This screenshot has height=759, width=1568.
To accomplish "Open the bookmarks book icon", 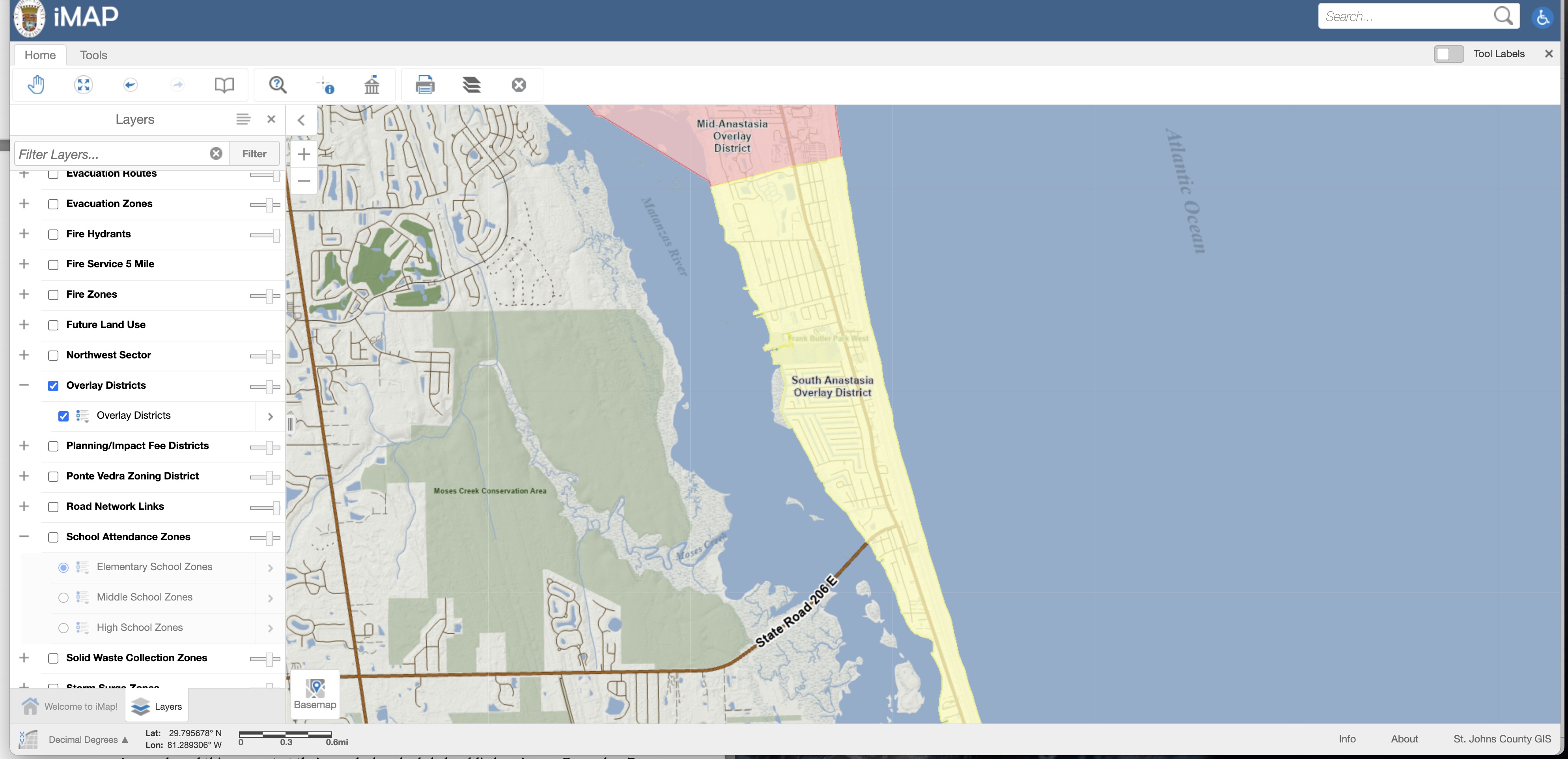I will pos(224,85).
